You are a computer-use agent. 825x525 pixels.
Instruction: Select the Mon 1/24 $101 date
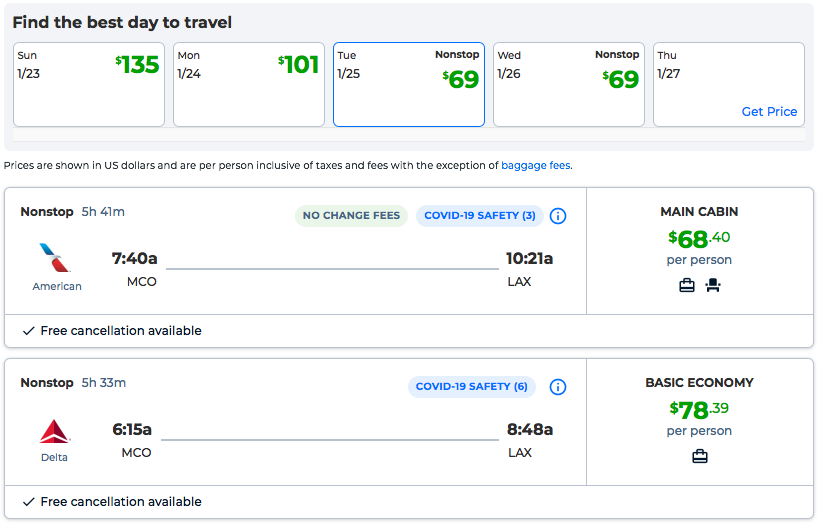[x=249, y=85]
